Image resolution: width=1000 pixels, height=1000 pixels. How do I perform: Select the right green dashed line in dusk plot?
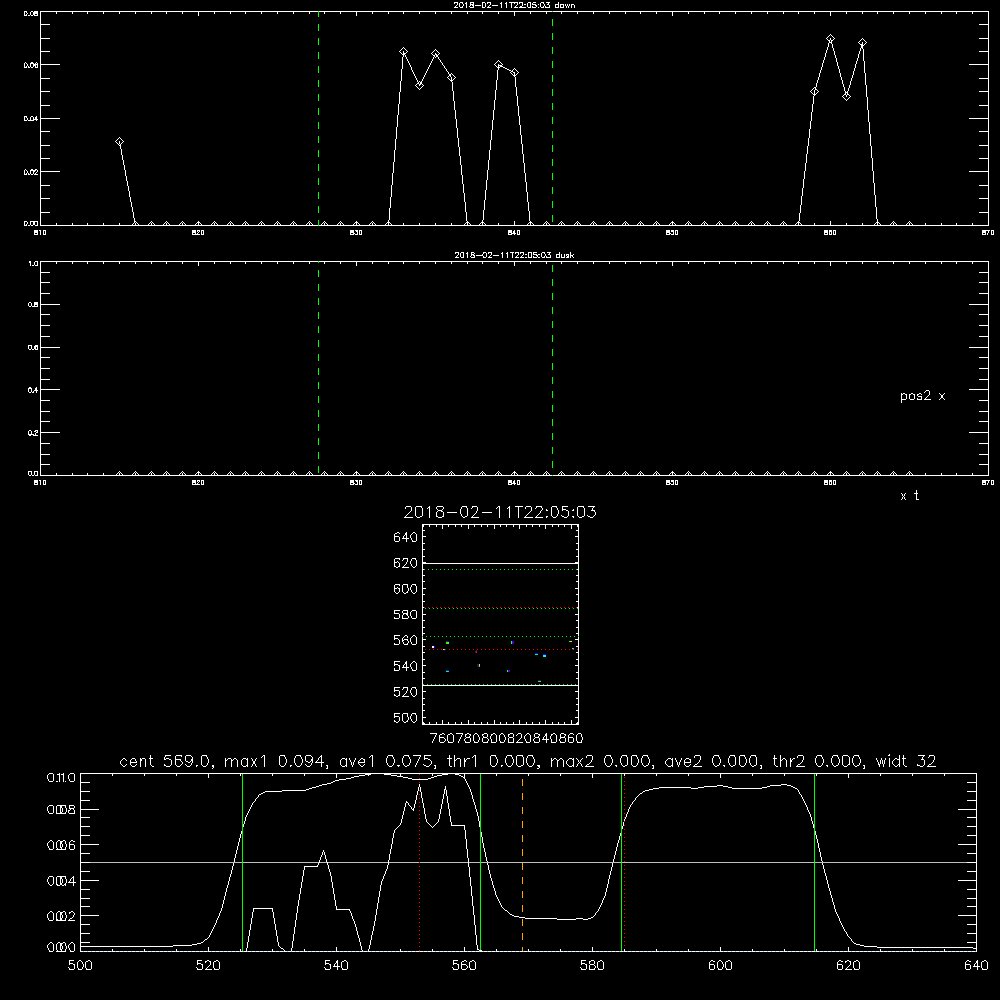point(552,369)
